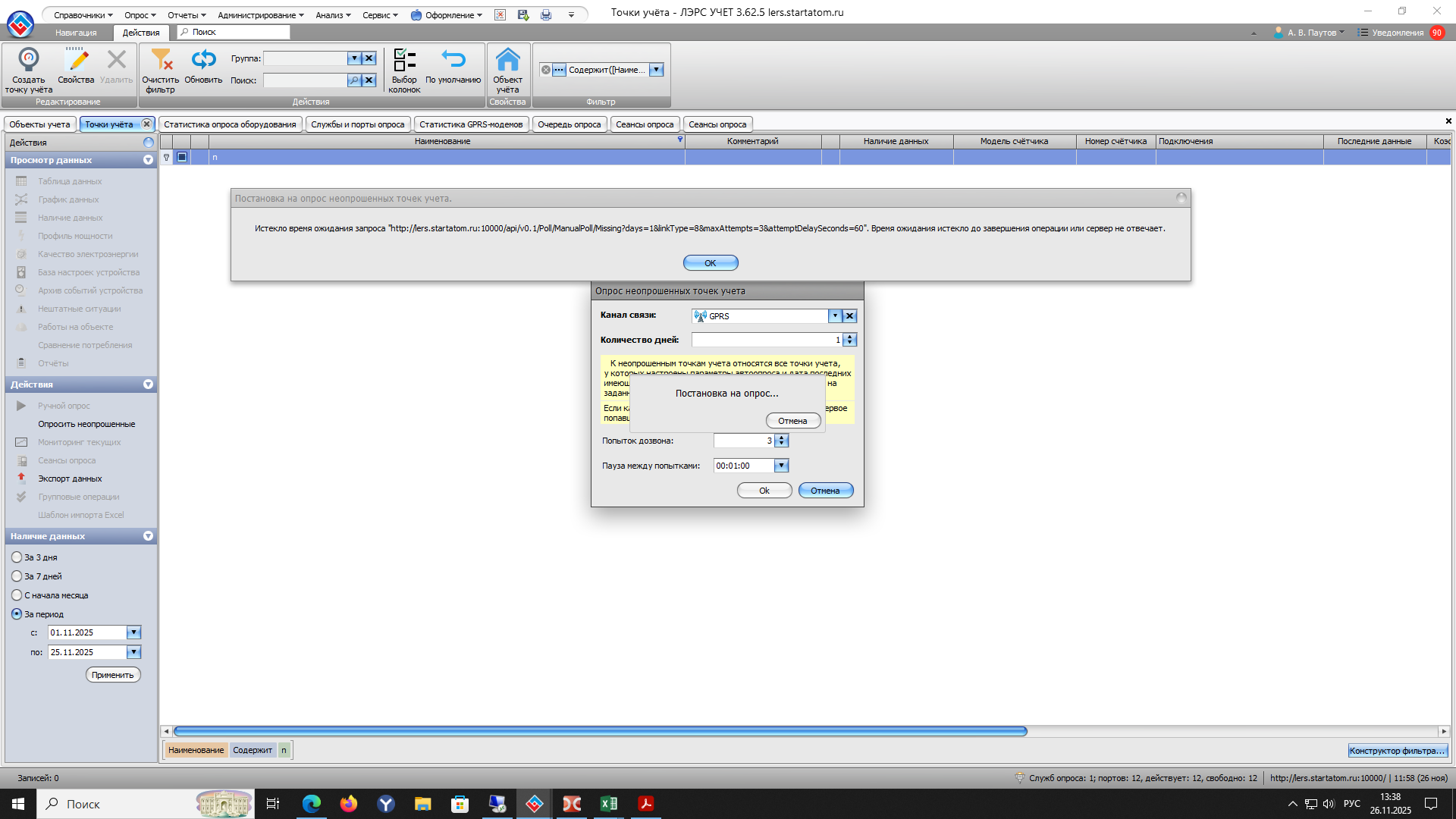This screenshot has width=1456, height=819.
Task: Switch to Очередь опроса tab
Action: (x=569, y=124)
